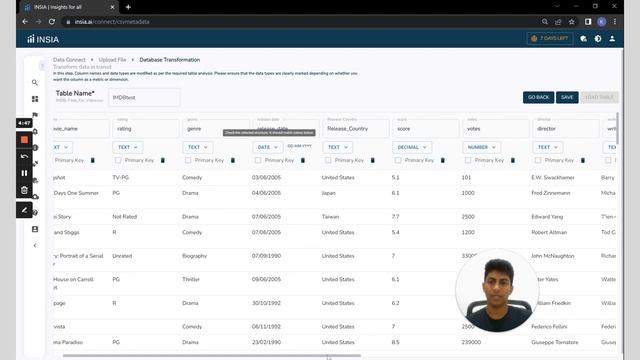Go to the Data Connect breadcrumb
The width and height of the screenshot is (640, 360).
coord(69,60)
